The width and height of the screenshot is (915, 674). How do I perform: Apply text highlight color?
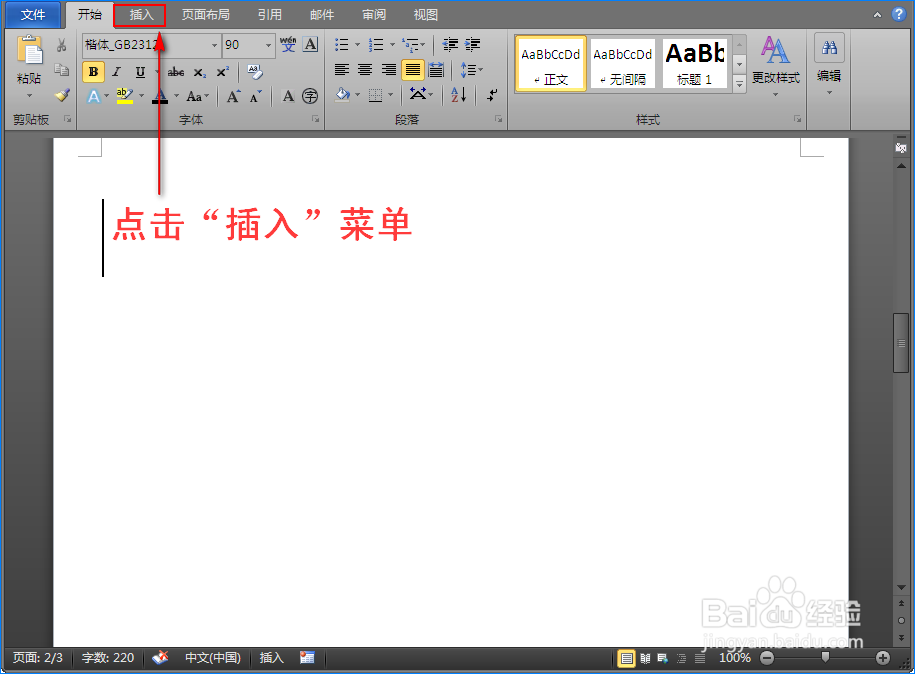pos(122,94)
